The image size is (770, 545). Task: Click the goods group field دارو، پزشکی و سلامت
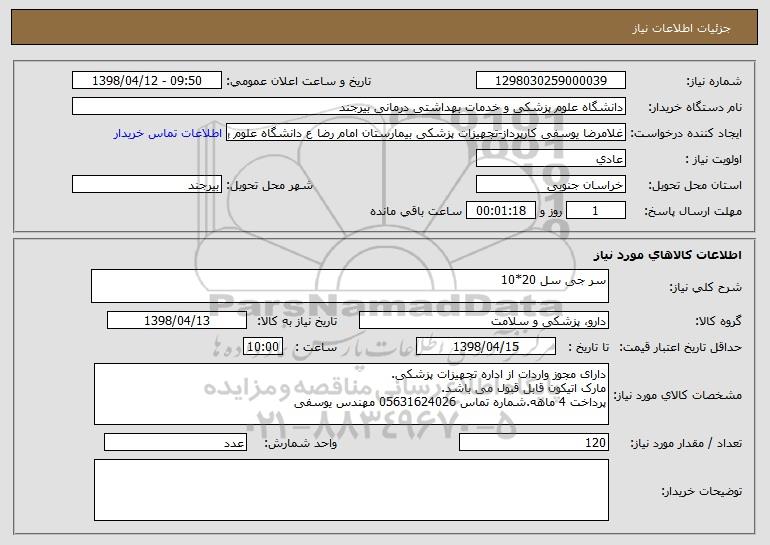[484, 321]
